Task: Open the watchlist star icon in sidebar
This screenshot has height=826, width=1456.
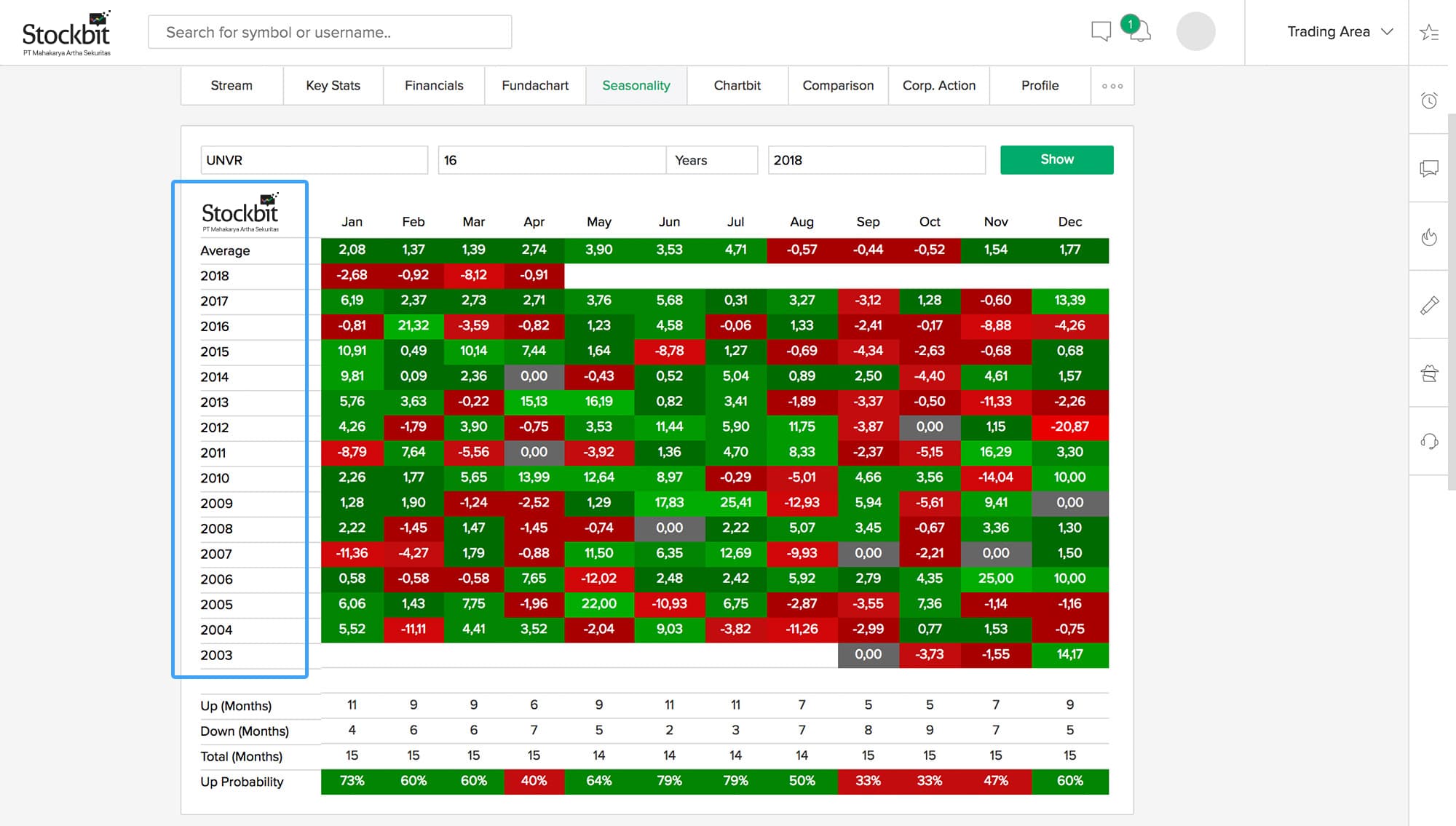Action: pos(1429,33)
